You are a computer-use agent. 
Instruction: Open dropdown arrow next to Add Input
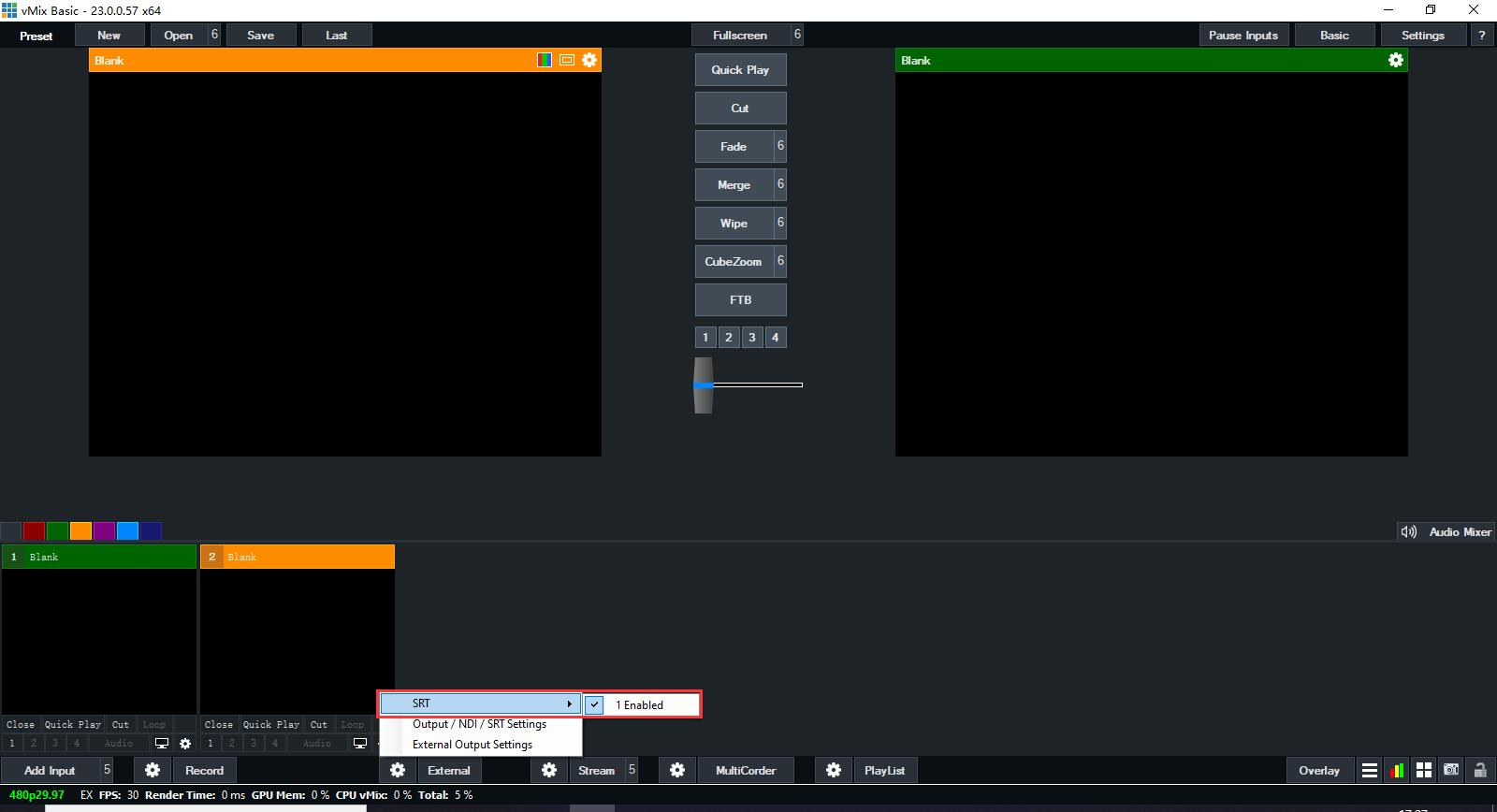coord(107,770)
